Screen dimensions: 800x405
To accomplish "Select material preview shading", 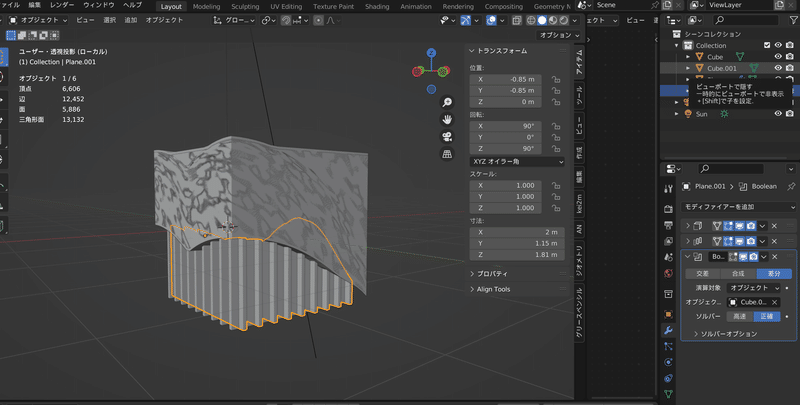I will (553, 20).
